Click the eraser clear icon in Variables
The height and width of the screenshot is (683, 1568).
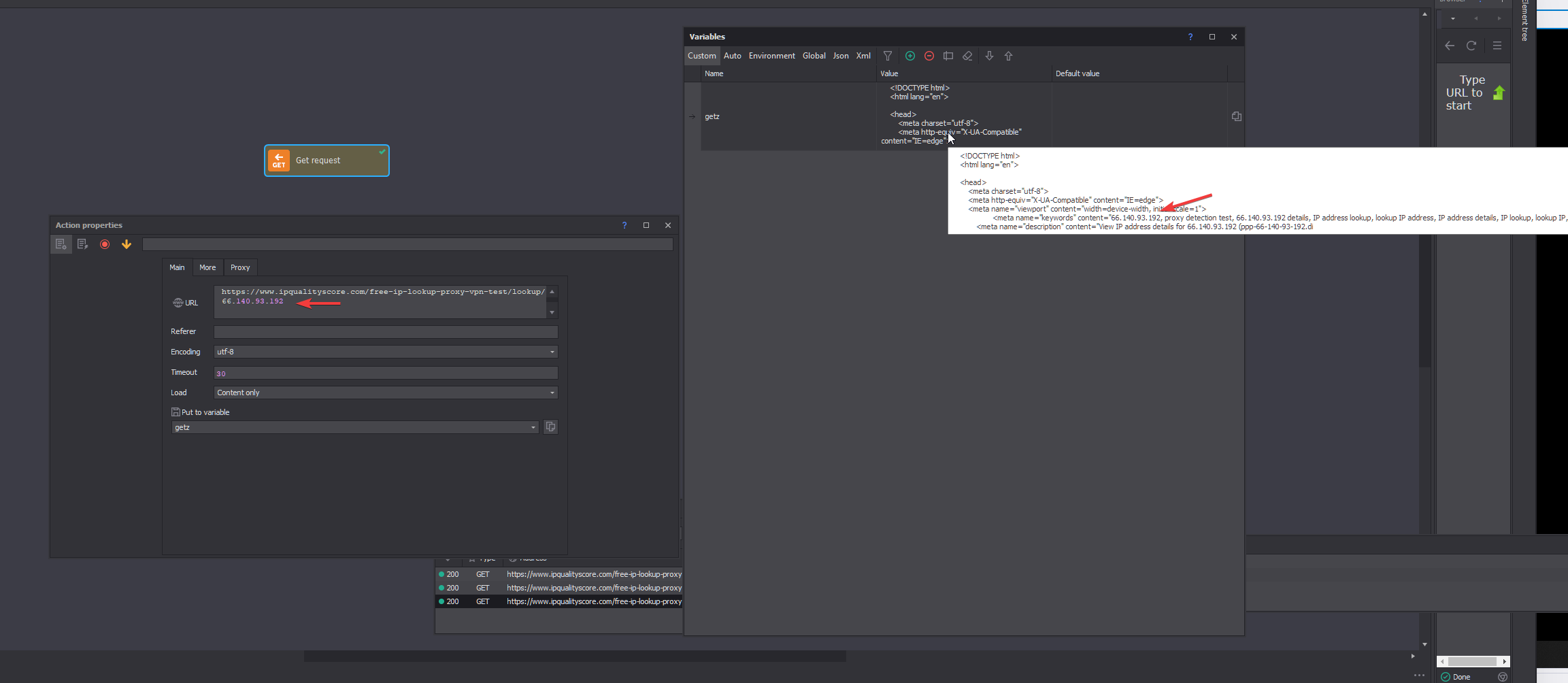pyautogui.click(x=967, y=56)
